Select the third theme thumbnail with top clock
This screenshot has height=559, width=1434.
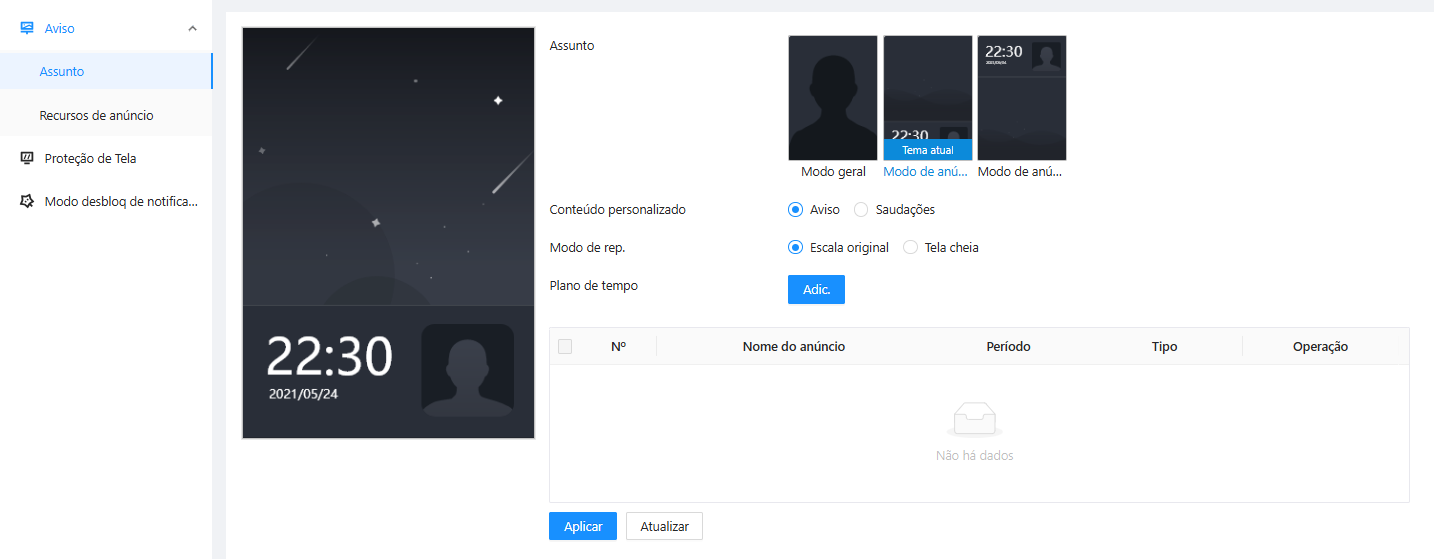(1022, 98)
